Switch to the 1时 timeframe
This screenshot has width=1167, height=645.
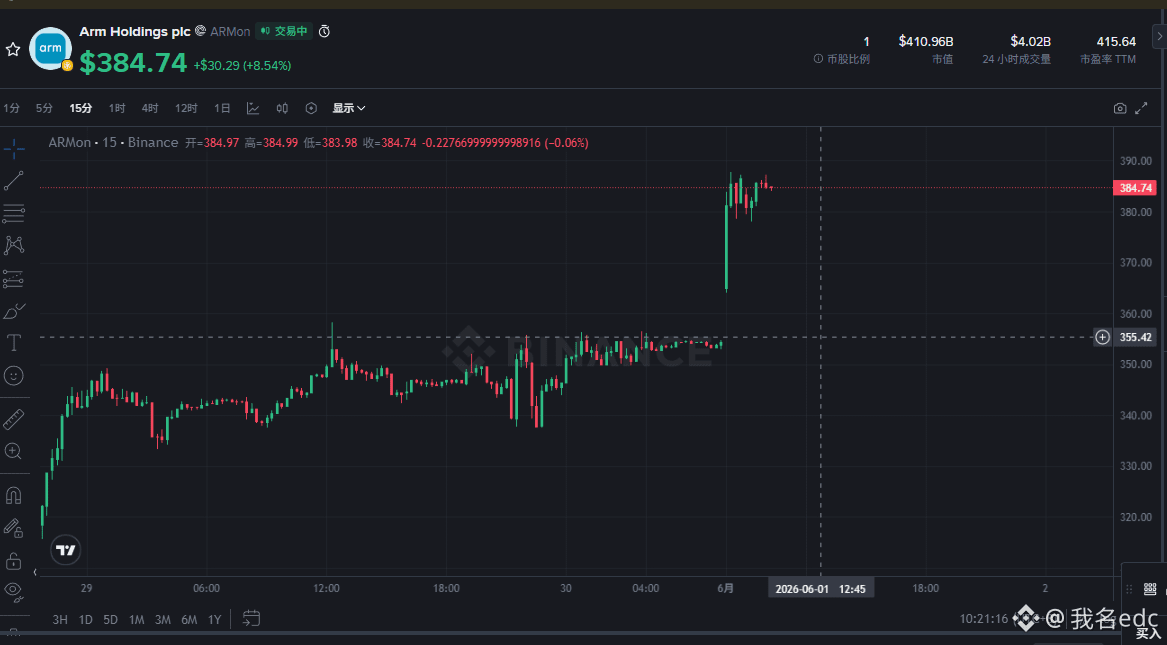coord(117,109)
